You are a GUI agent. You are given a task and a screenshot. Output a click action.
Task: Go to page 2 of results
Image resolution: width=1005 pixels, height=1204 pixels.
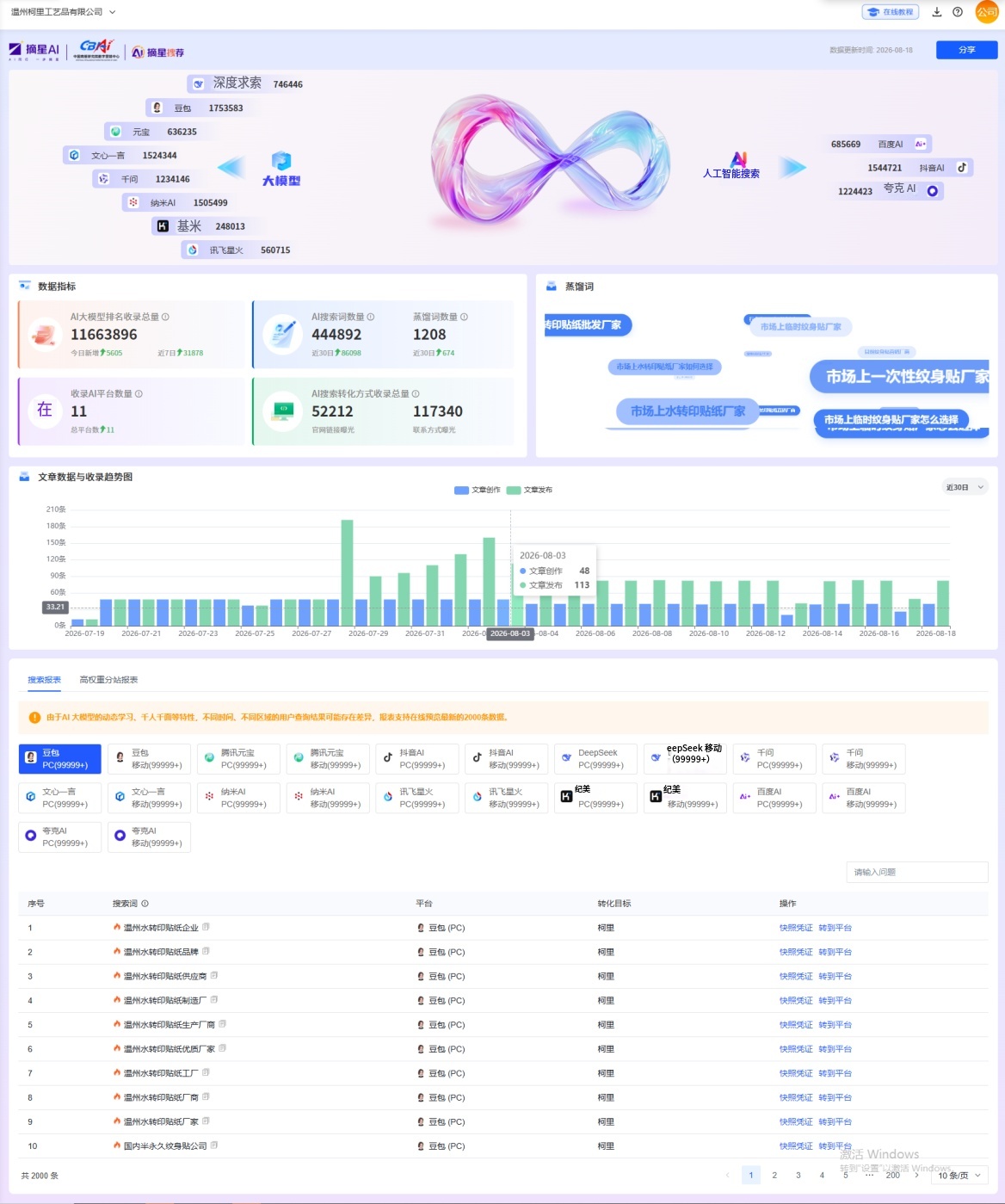click(x=774, y=1175)
